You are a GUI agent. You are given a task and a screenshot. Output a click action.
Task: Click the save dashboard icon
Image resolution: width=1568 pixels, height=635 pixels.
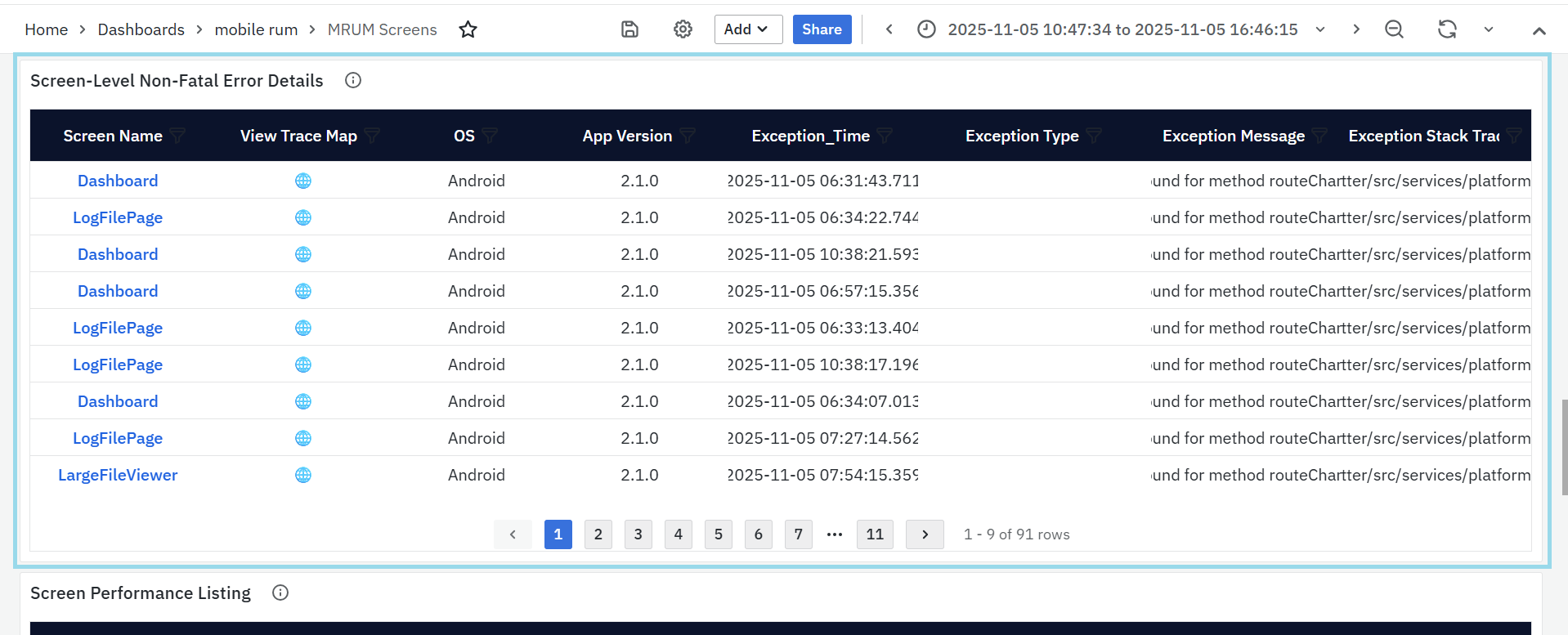point(629,29)
